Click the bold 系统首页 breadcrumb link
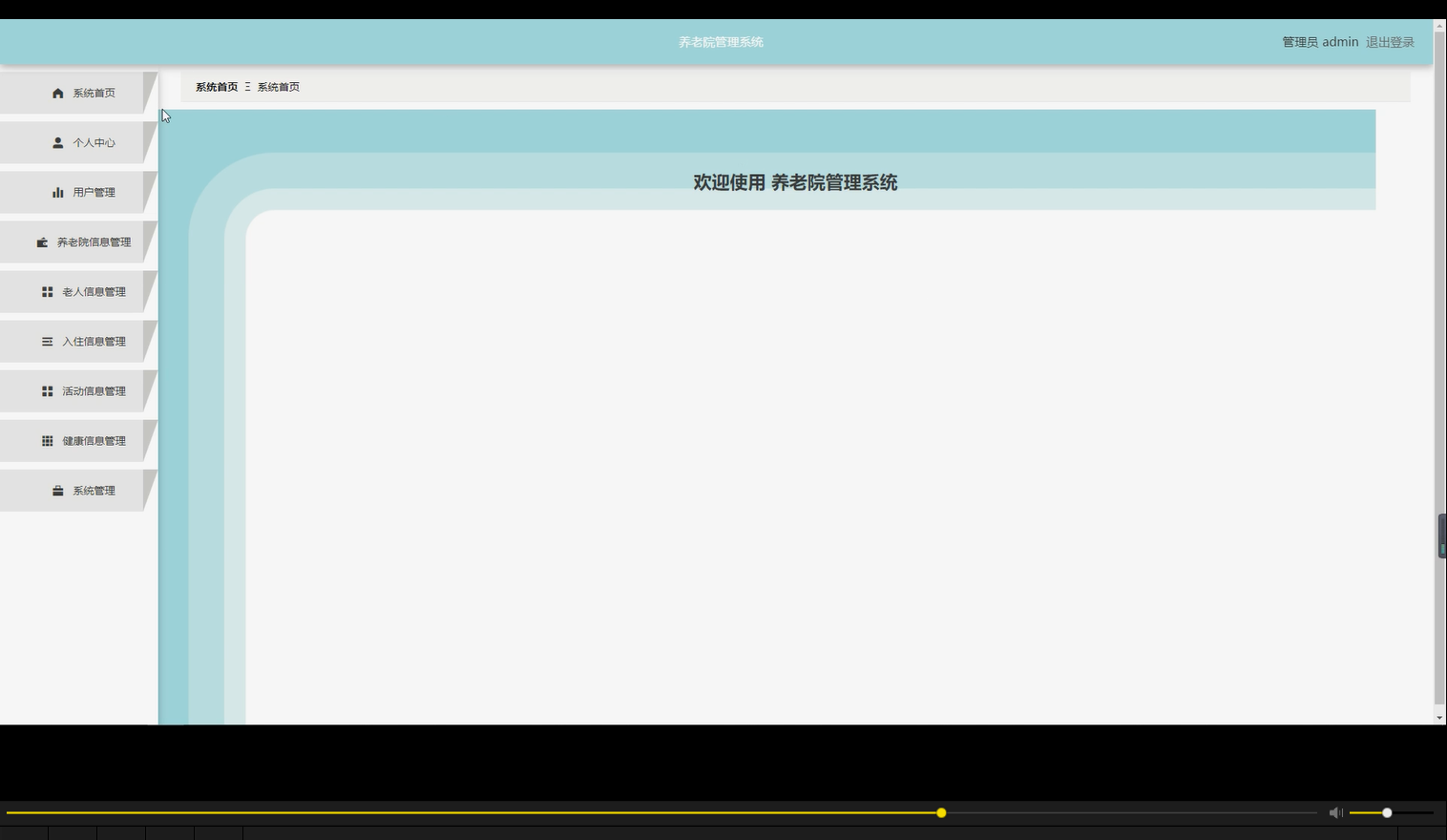Viewport: 1447px width, 840px height. [217, 87]
